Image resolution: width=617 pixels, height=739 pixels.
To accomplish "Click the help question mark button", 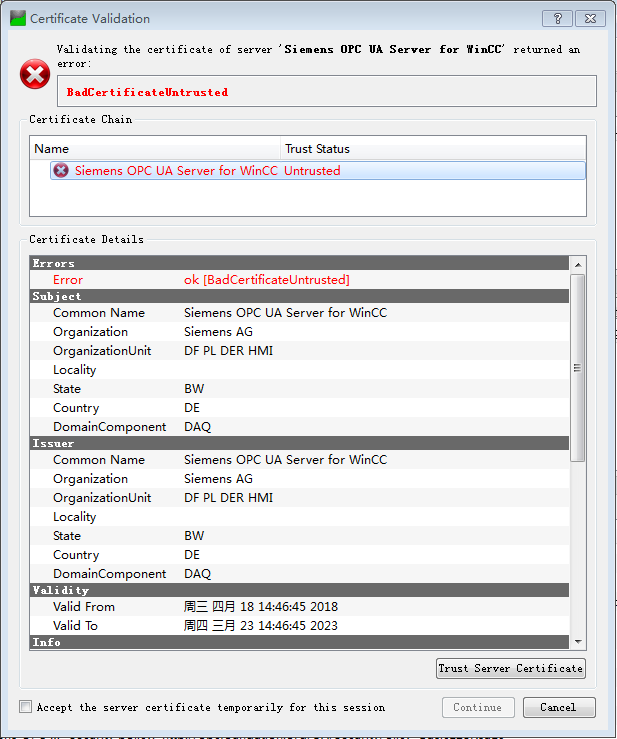I will (557, 18).
